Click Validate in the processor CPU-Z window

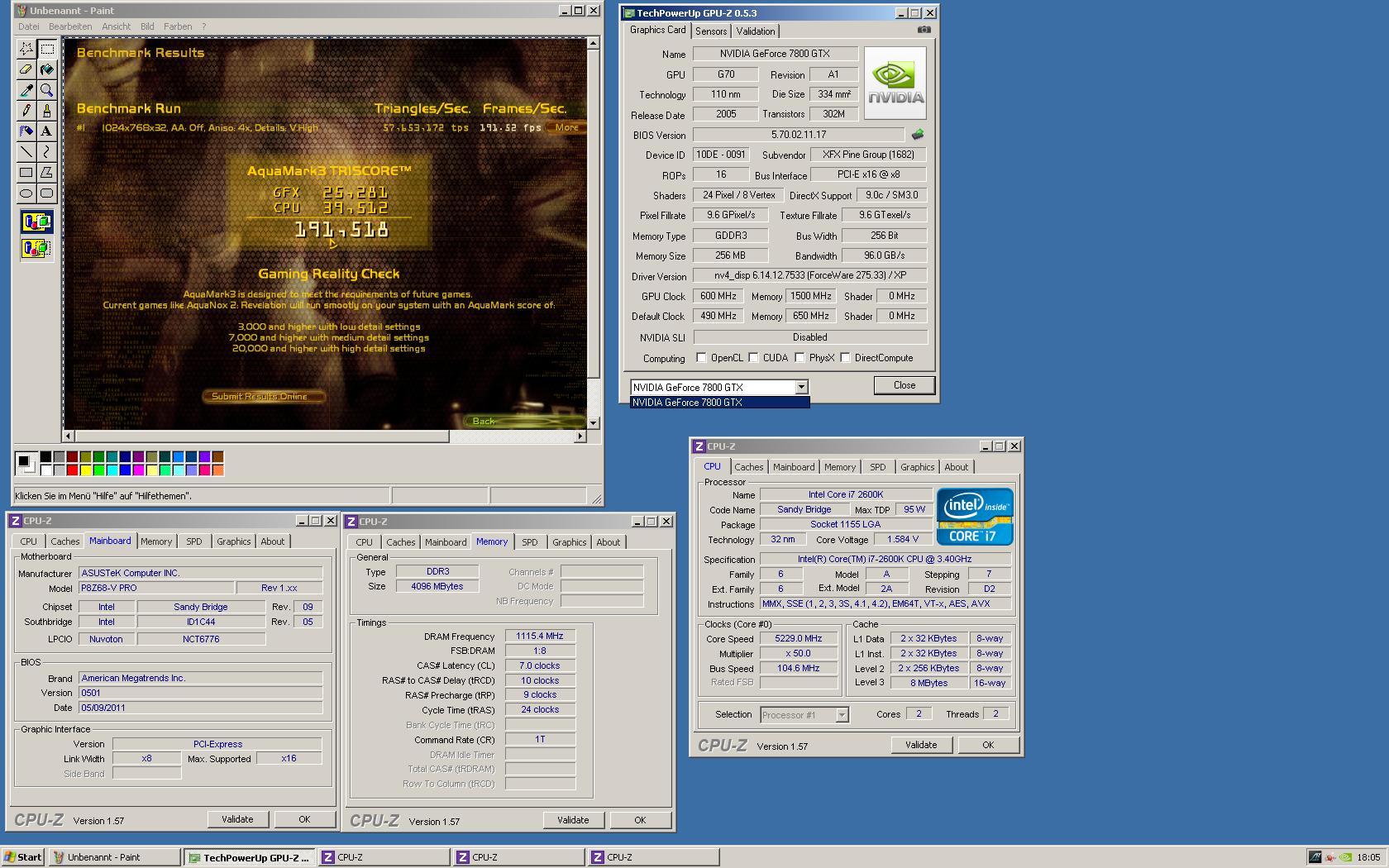coord(921,745)
